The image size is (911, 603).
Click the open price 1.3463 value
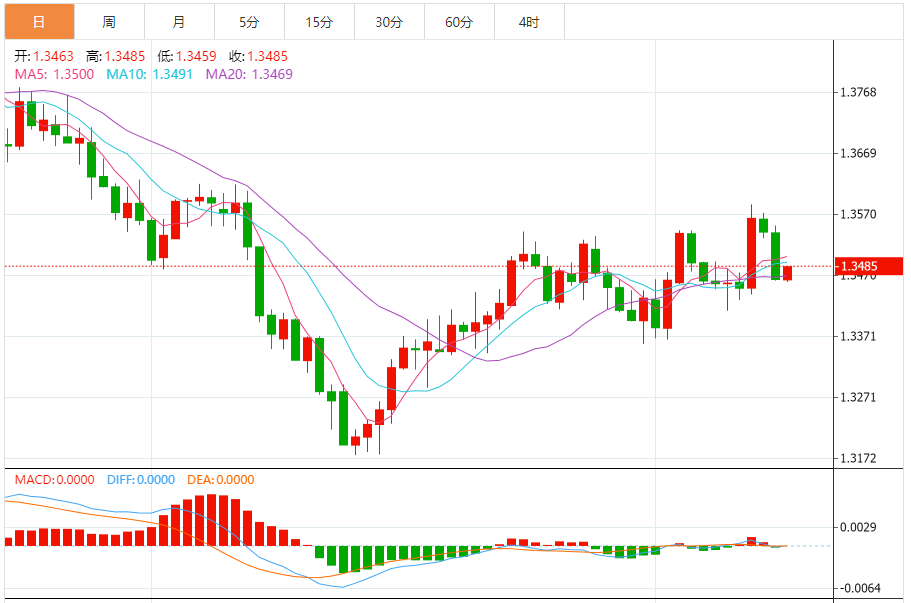[x=53, y=56]
